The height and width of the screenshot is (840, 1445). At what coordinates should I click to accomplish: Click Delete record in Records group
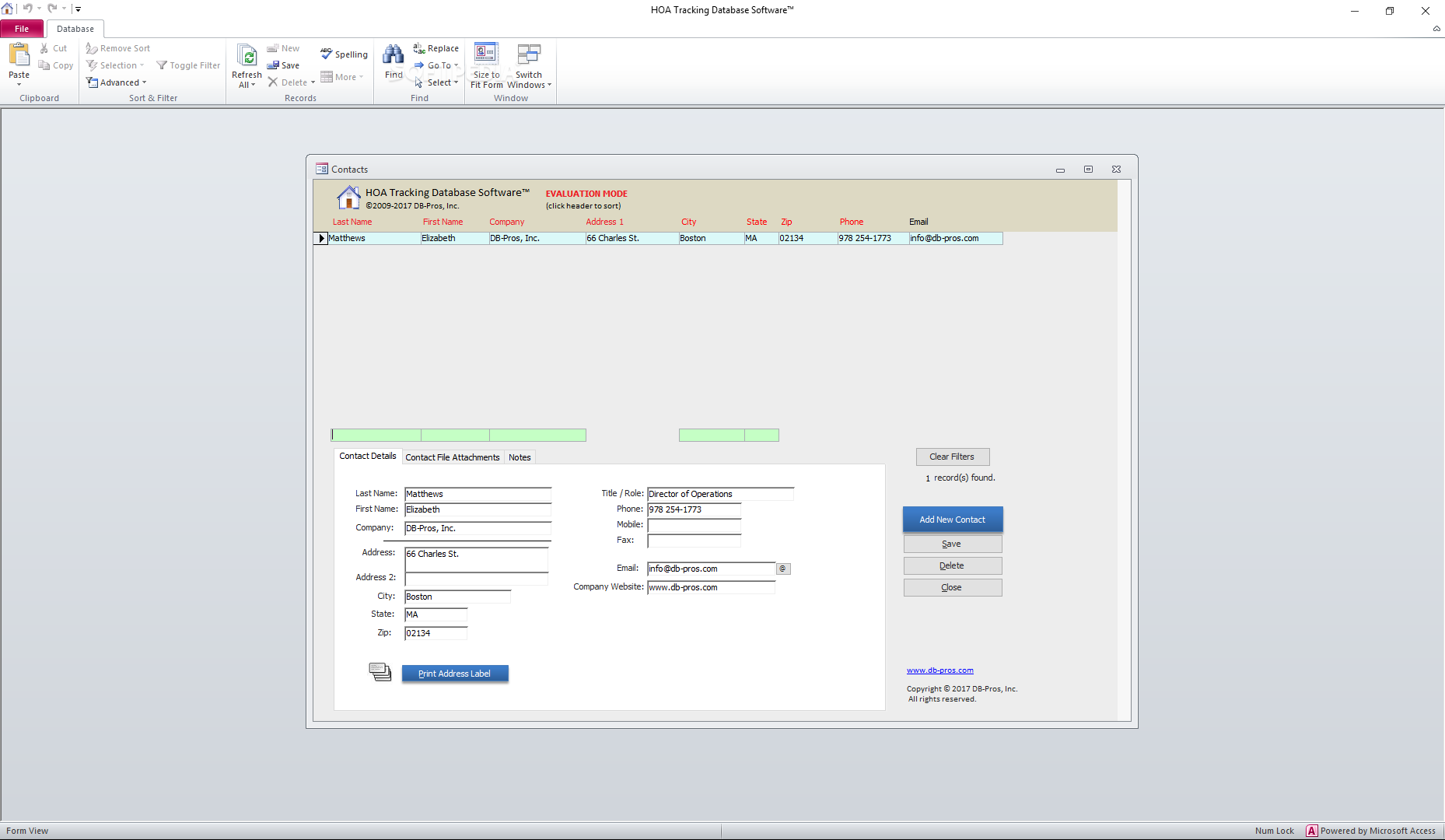click(x=287, y=82)
